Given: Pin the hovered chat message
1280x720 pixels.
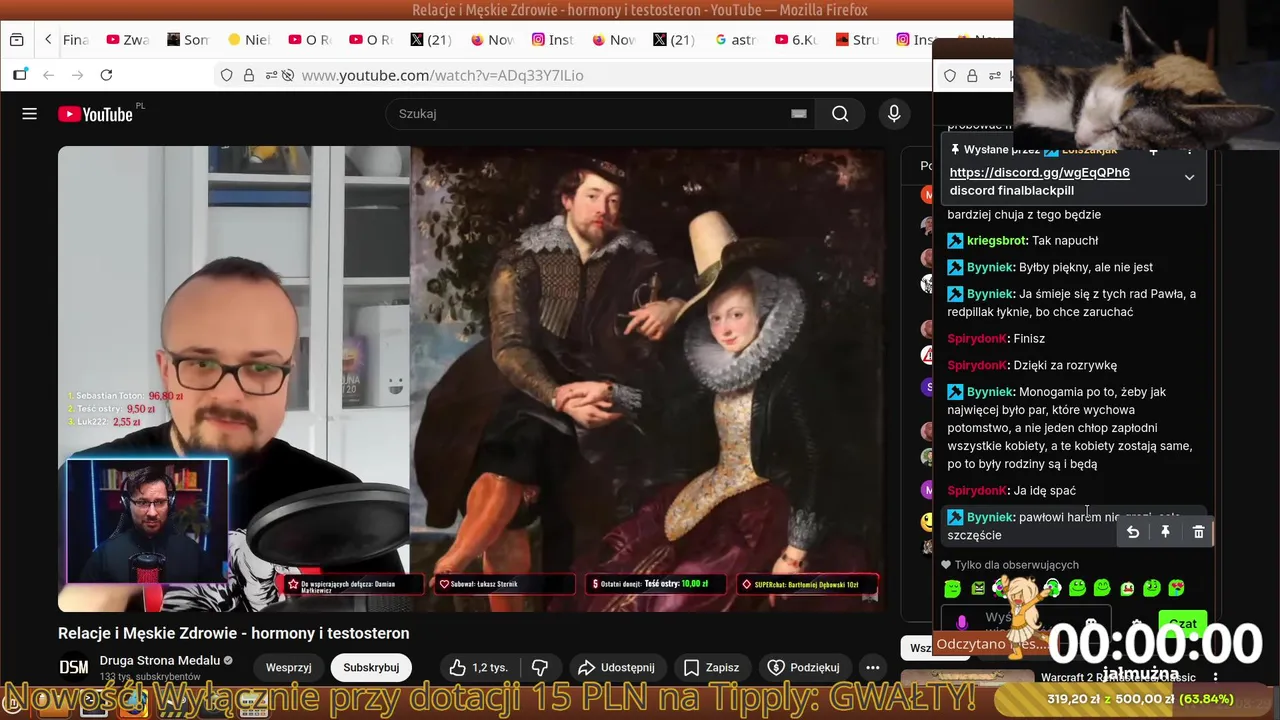Looking at the screenshot, I should (x=1165, y=533).
